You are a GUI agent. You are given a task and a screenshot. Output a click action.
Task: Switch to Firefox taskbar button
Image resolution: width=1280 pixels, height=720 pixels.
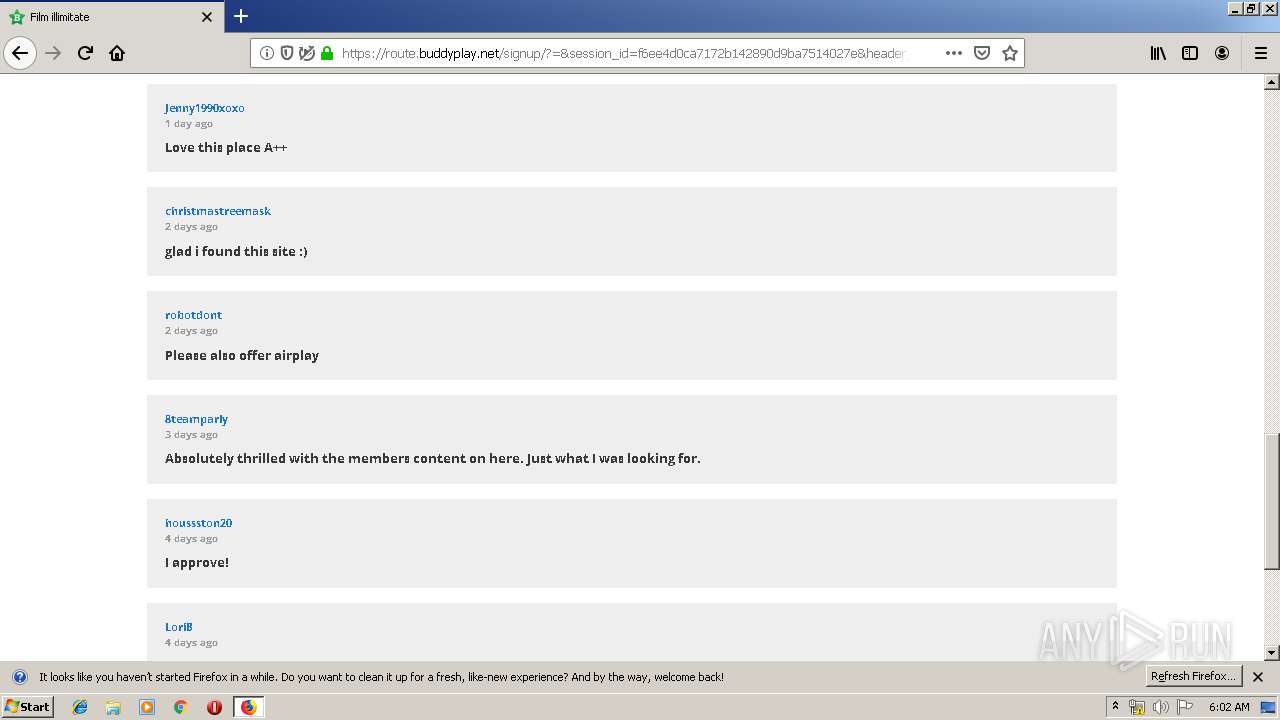(x=248, y=707)
